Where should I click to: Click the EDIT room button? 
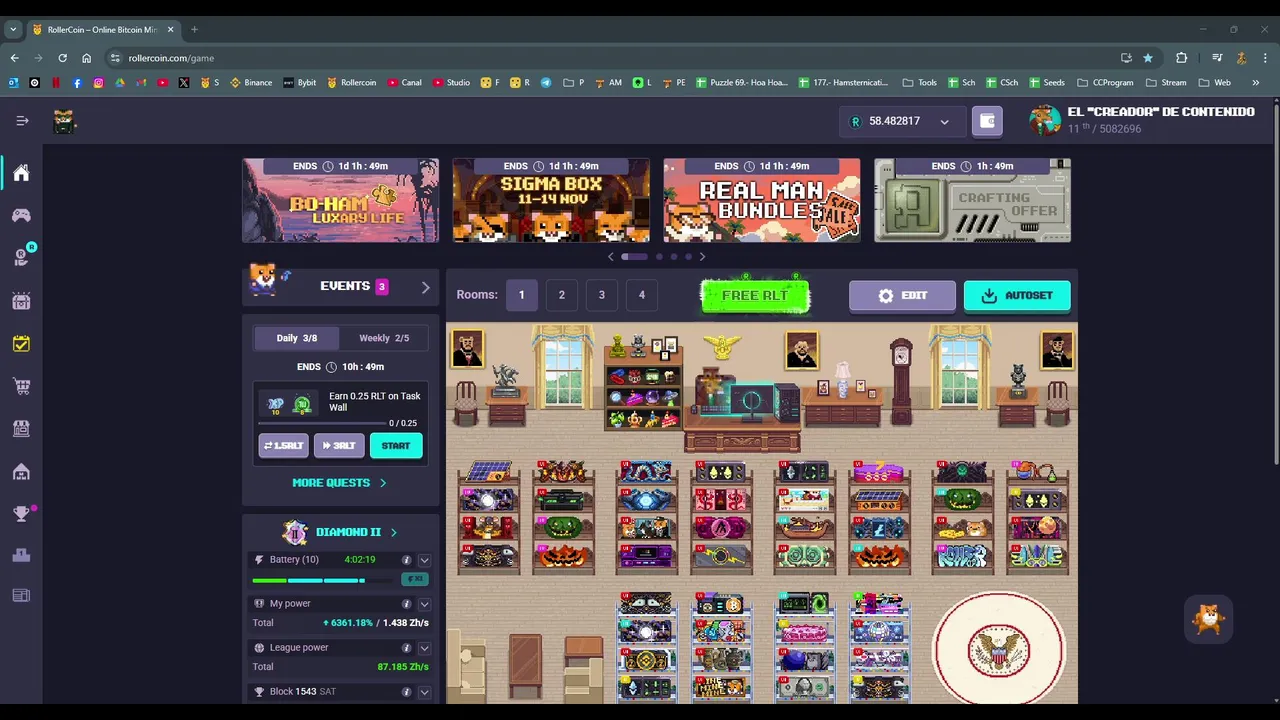coord(902,296)
